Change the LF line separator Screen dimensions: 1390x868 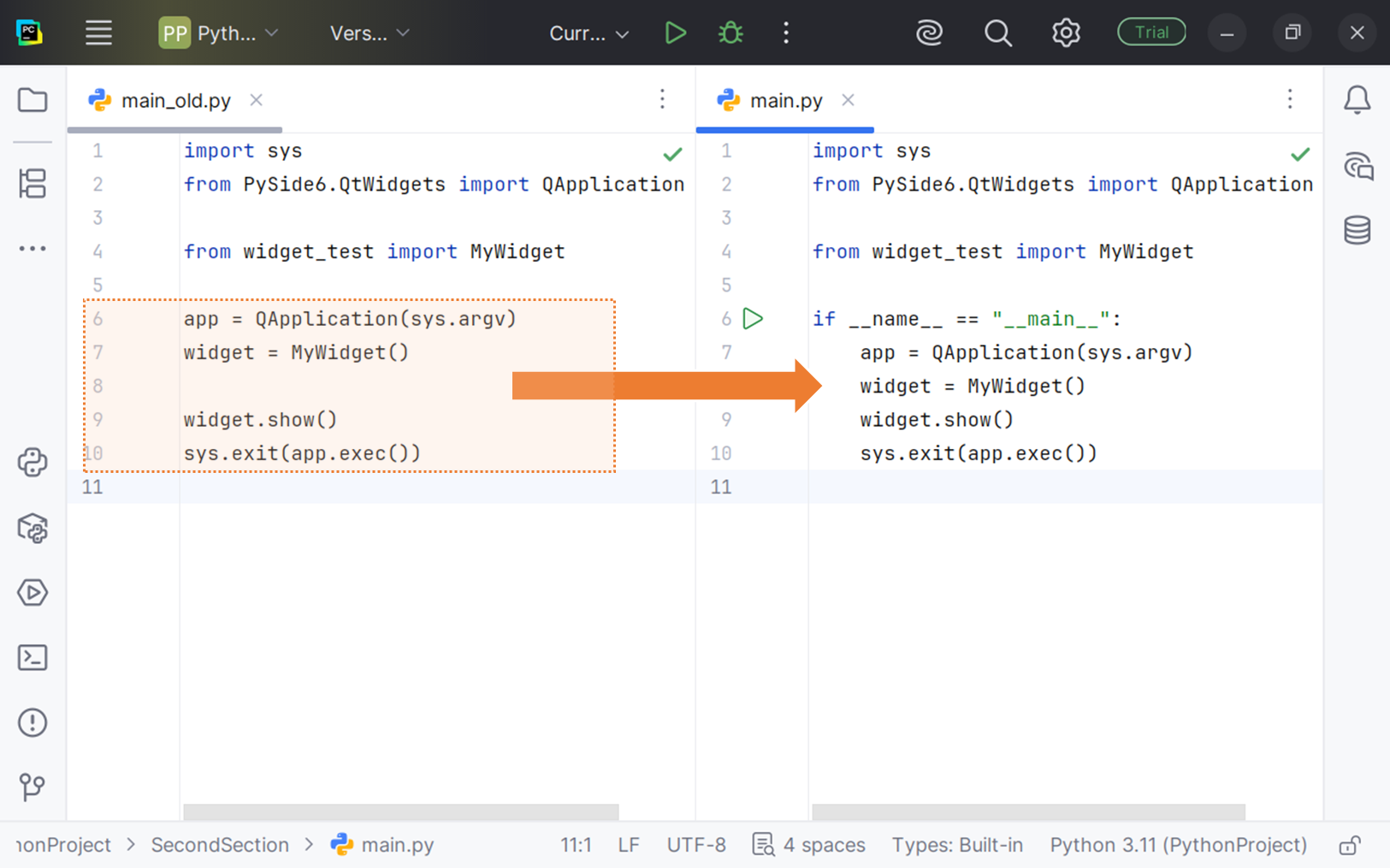coord(629,845)
